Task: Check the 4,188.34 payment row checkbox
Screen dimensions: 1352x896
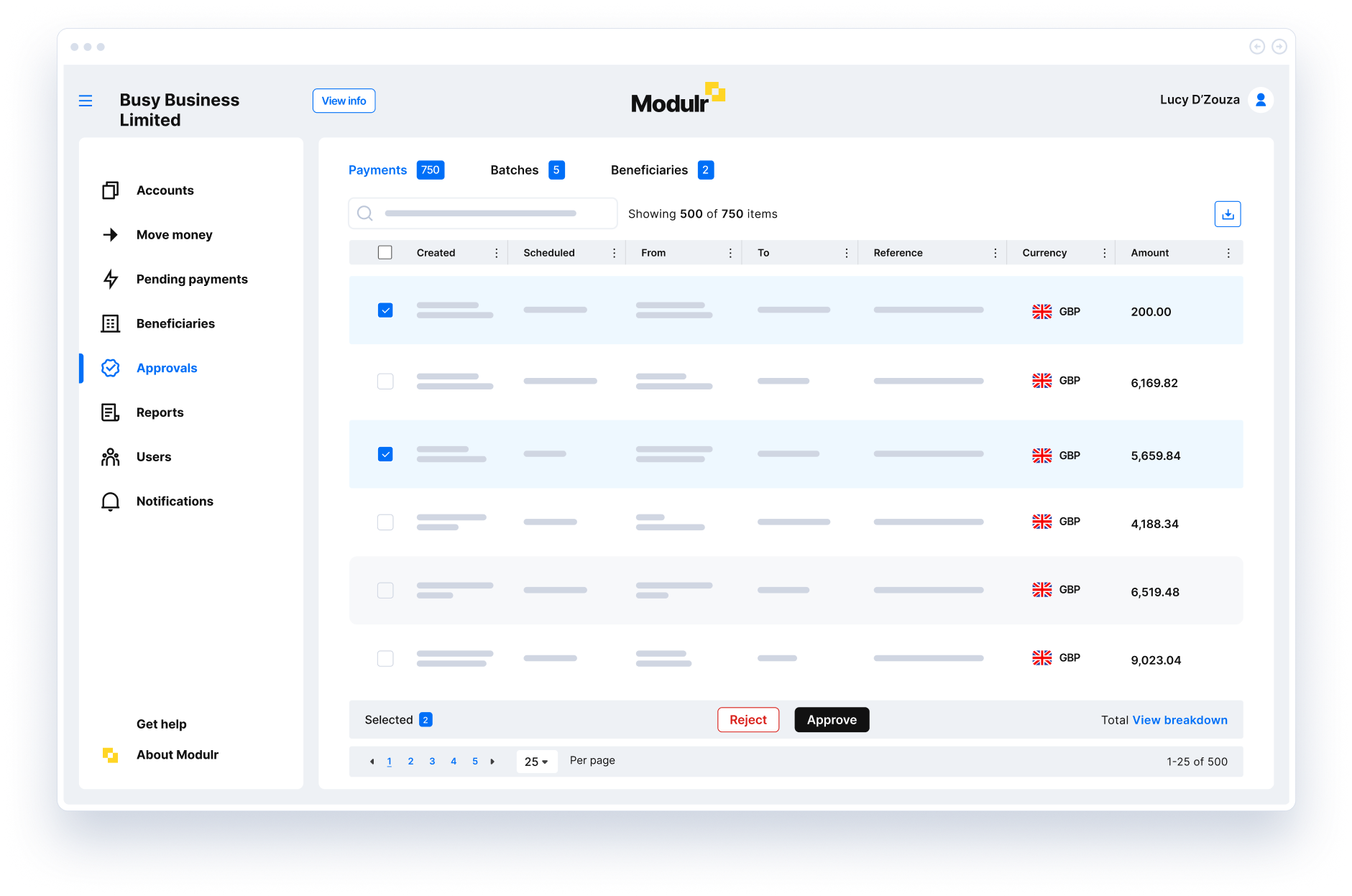Action: click(385, 522)
